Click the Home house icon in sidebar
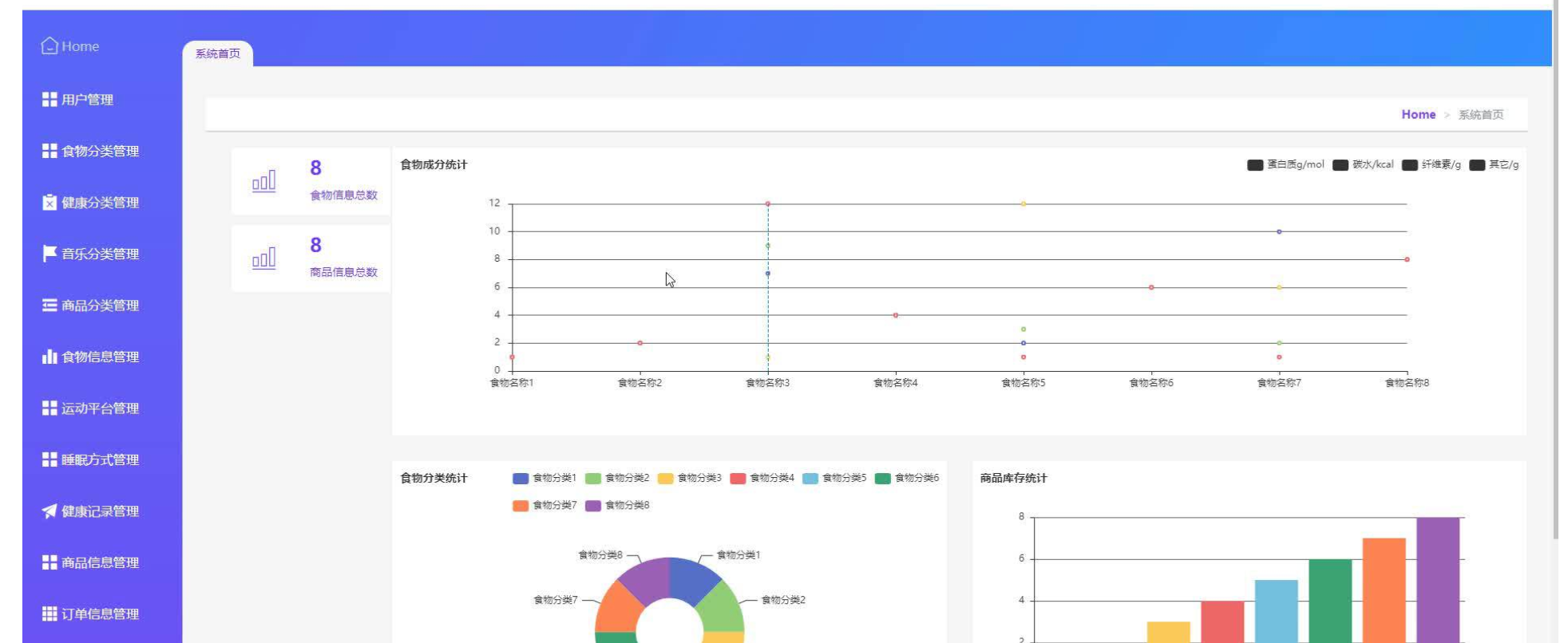This screenshot has height=643, width=1568. pyautogui.click(x=49, y=46)
